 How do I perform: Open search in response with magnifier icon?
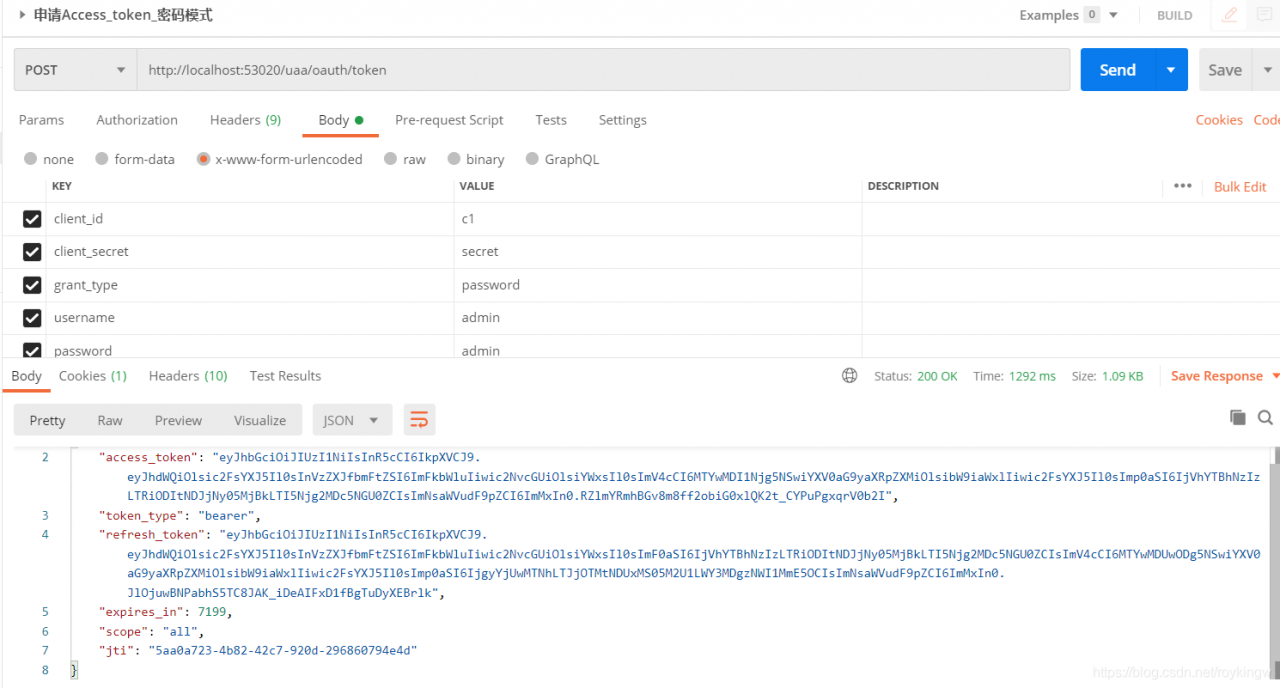click(x=1265, y=418)
